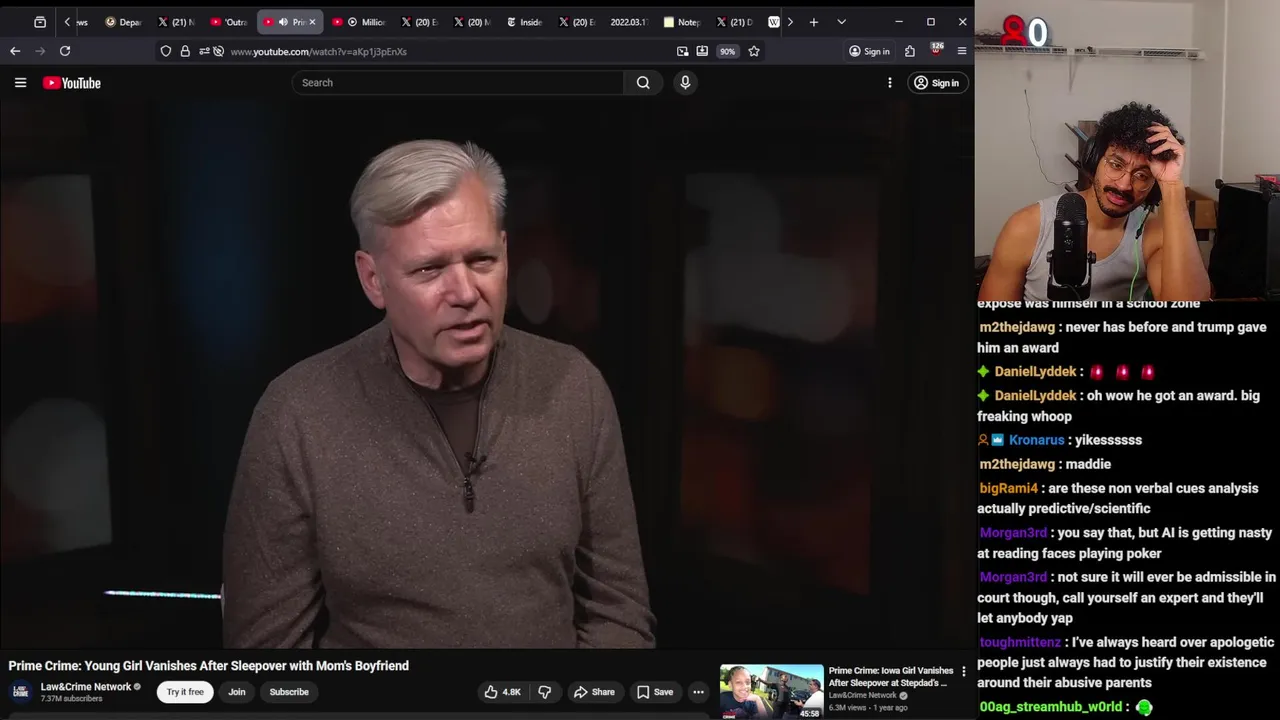Viewport: 1280px width, 720px height.
Task: Switch to the 'Outra' YouTube tab
Action: 229,22
